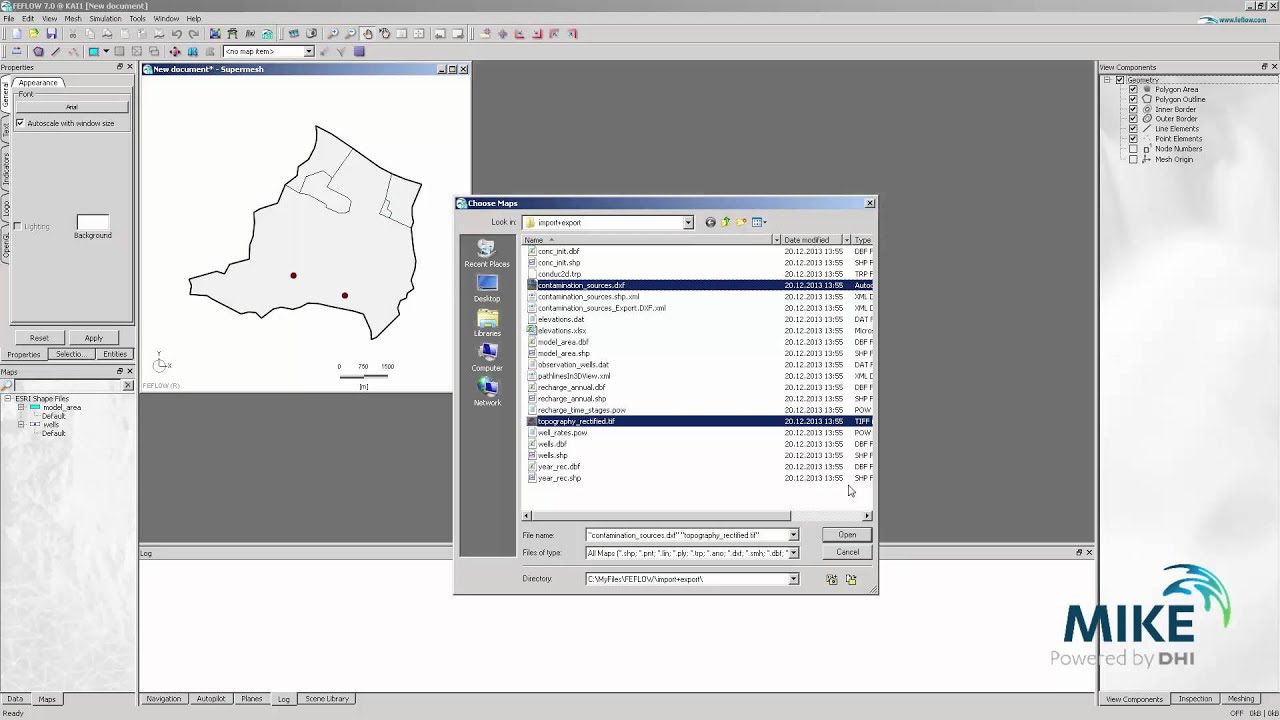Switch to the Scene Library tab
This screenshot has height=720, width=1280.
tap(327, 699)
